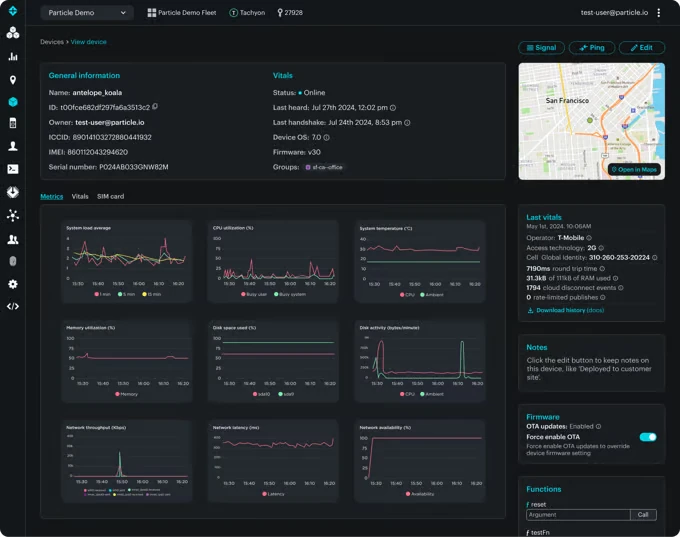This screenshot has width=680, height=537.
Task: Toggle the Force enable OTA switch
Action: pyautogui.click(x=648, y=437)
